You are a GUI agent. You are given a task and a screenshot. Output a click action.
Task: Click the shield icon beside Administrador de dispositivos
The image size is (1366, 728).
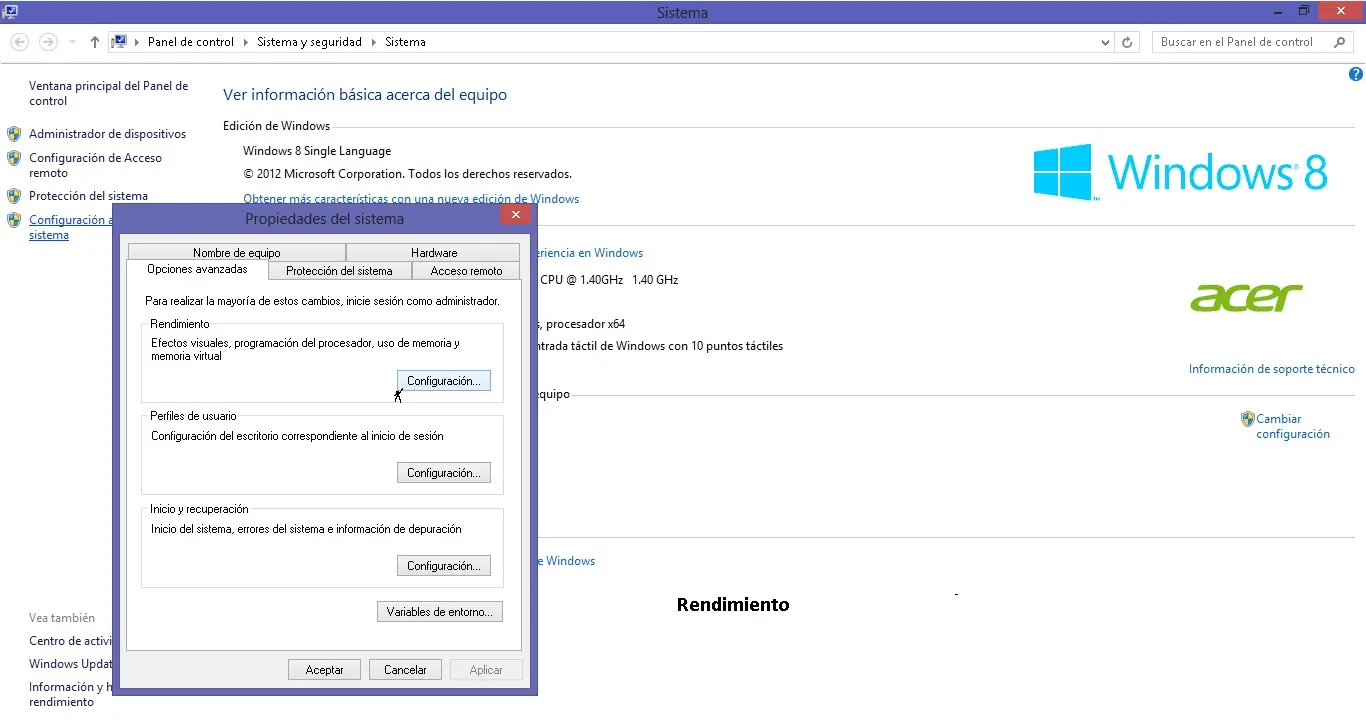click(x=14, y=134)
